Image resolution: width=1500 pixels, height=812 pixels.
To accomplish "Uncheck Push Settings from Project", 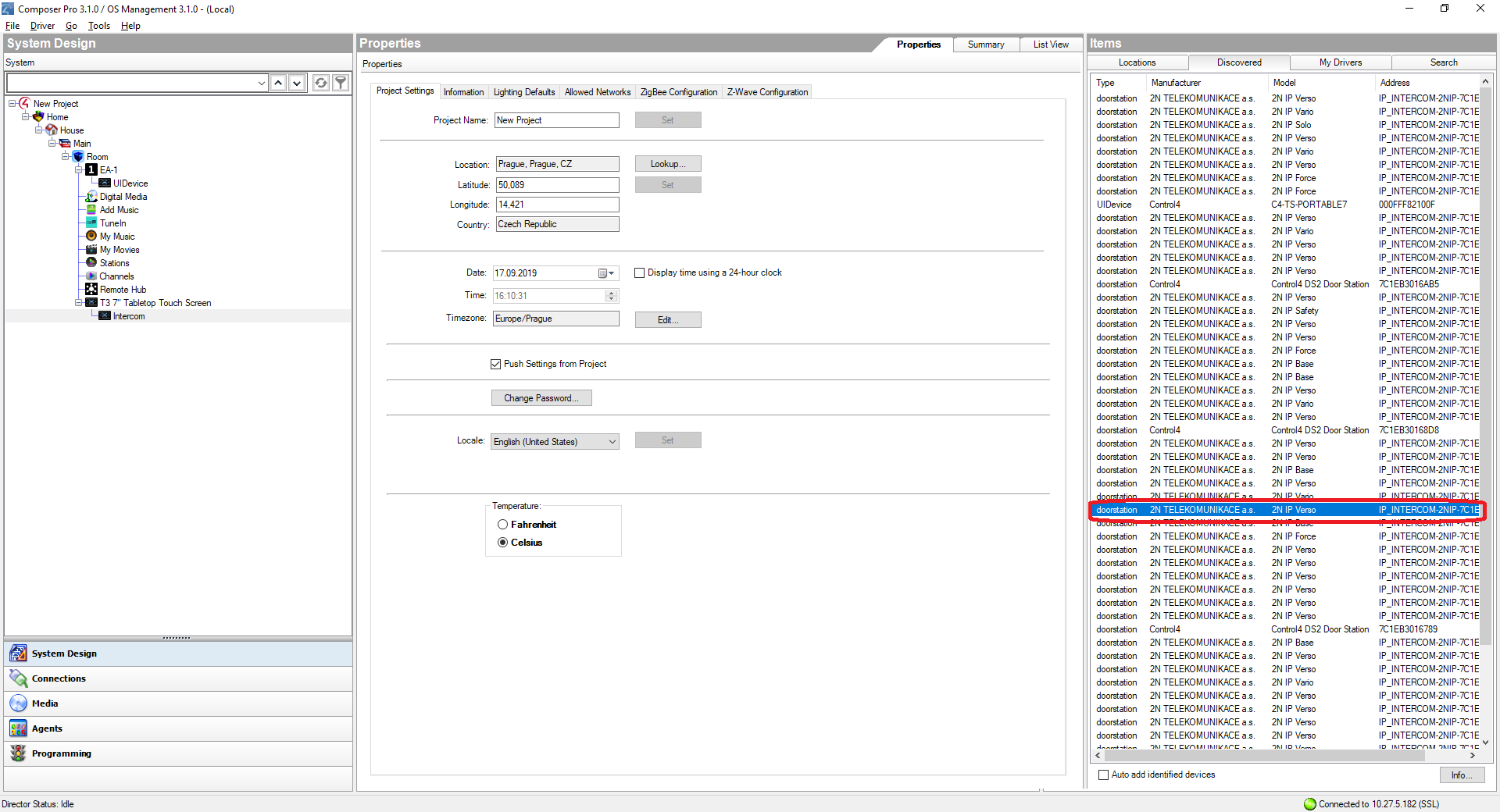I will (495, 364).
